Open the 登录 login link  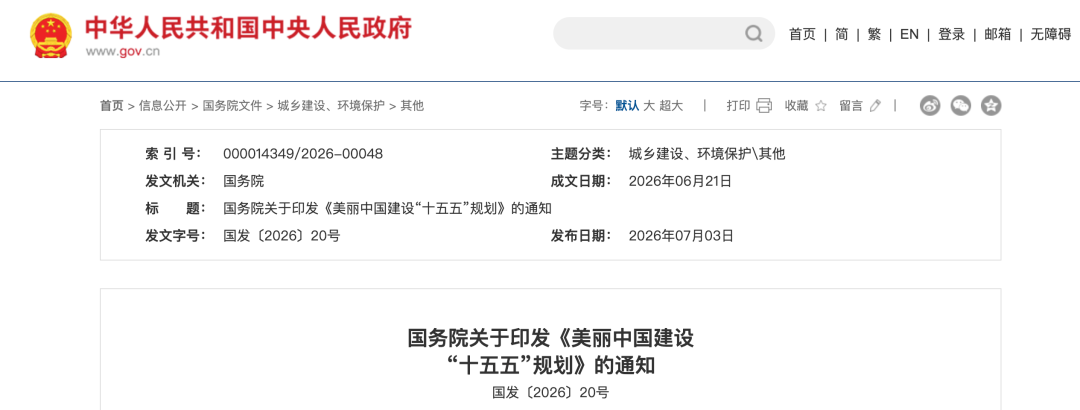coord(951,34)
